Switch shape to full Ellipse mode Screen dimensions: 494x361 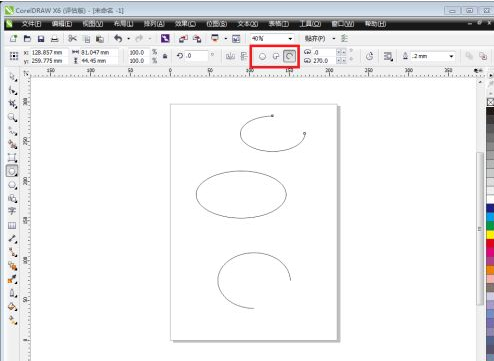262,56
